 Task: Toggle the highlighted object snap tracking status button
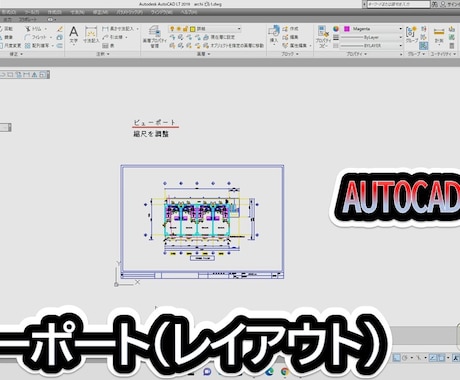pos(433,358)
